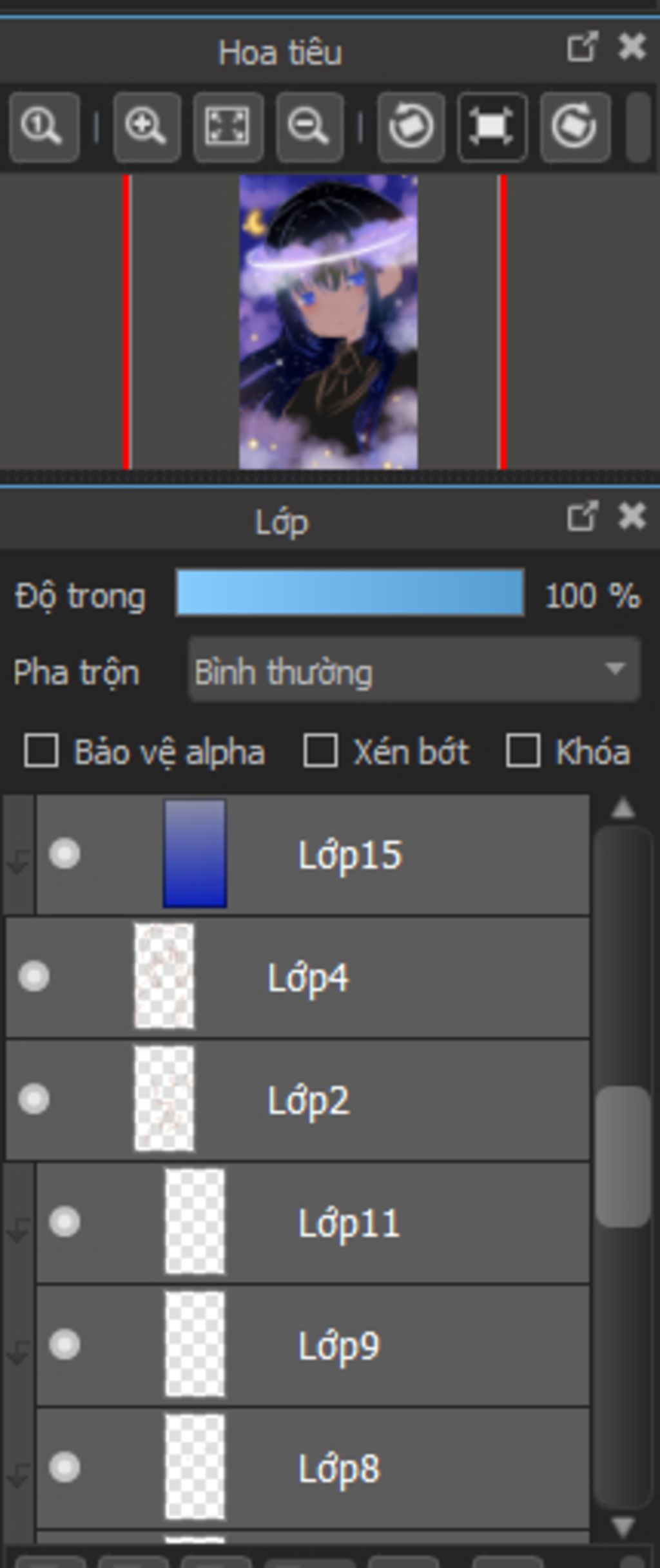Viewport: 660px width, 1568px height.
Task: Adjust the Độ trong opacity slider
Action: point(350,592)
